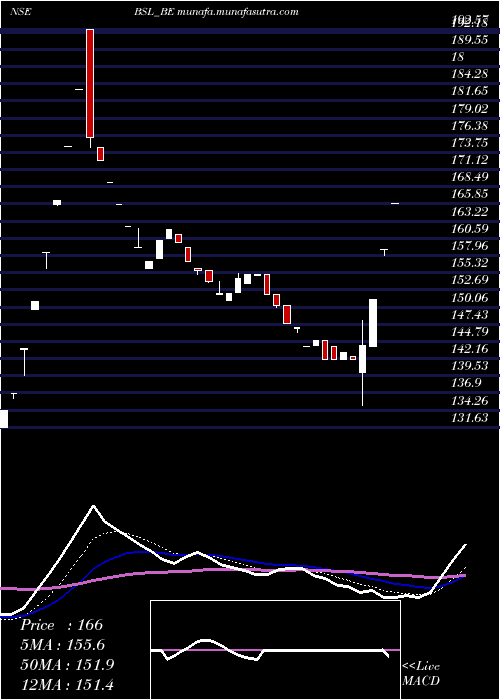The width and height of the screenshot is (500, 700).
Task: Click the 131.63 price axis label
Action: [469, 417]
